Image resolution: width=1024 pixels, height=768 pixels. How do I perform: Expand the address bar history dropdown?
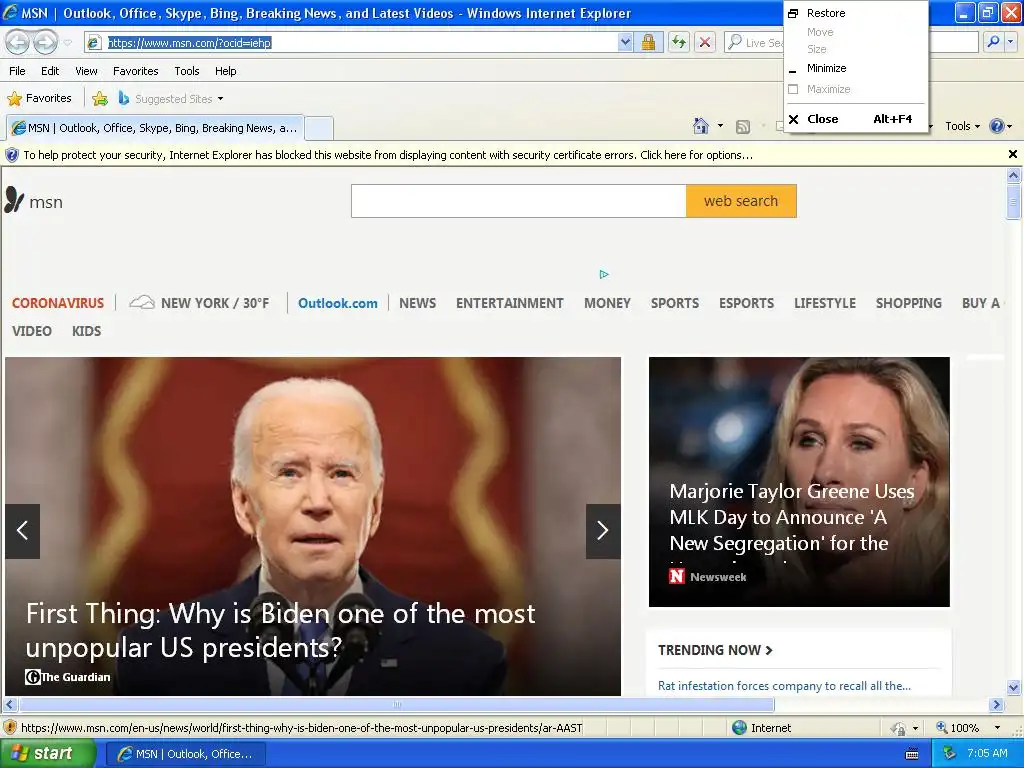tap(625, 42)
